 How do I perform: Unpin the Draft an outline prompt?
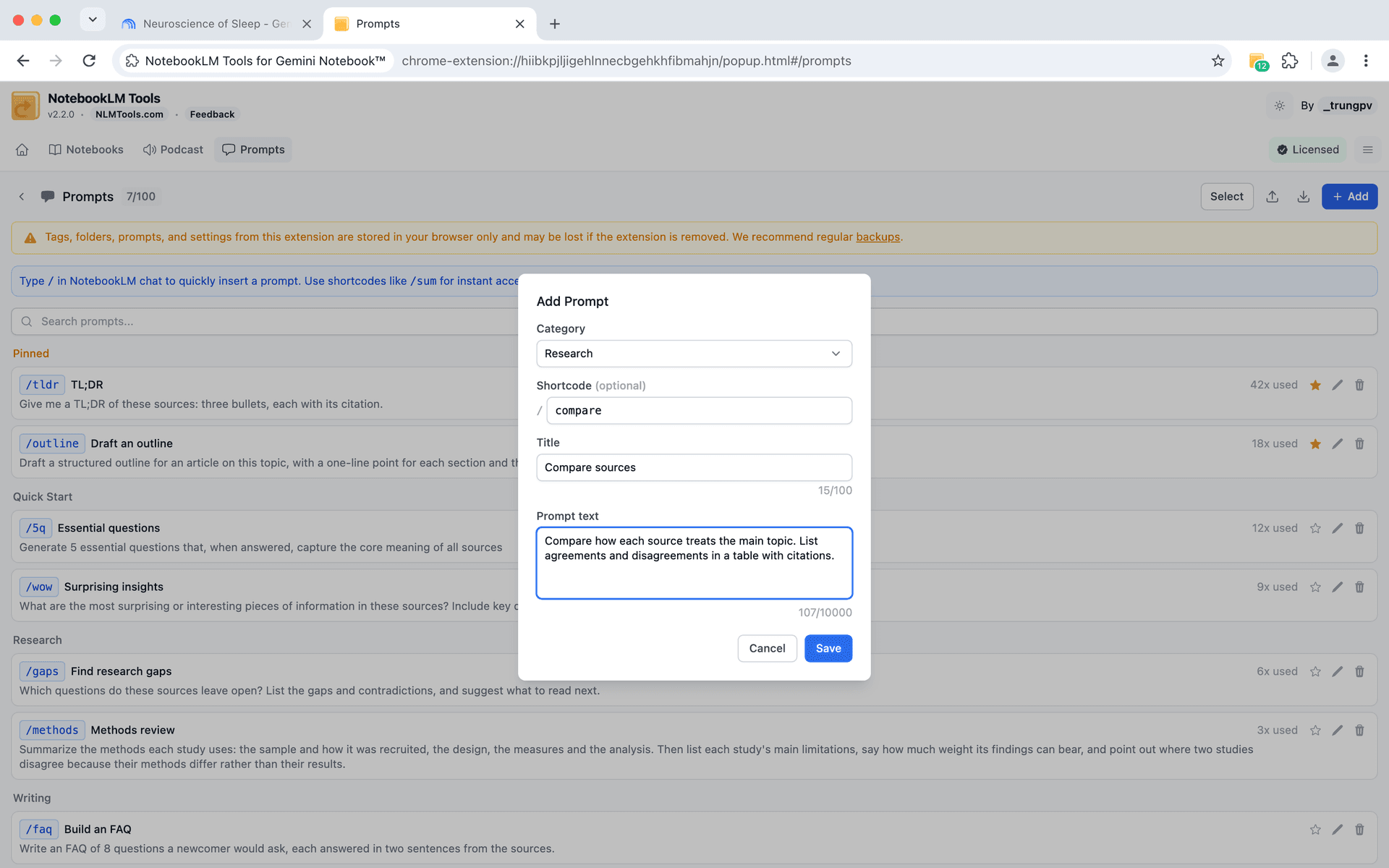click(1315, 443)
